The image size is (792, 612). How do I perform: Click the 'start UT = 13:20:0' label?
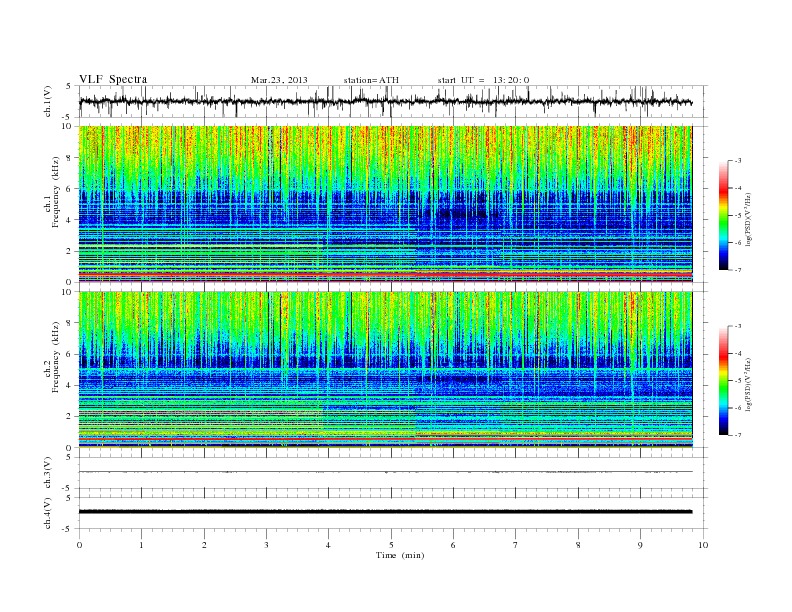[x=483, y=80]
